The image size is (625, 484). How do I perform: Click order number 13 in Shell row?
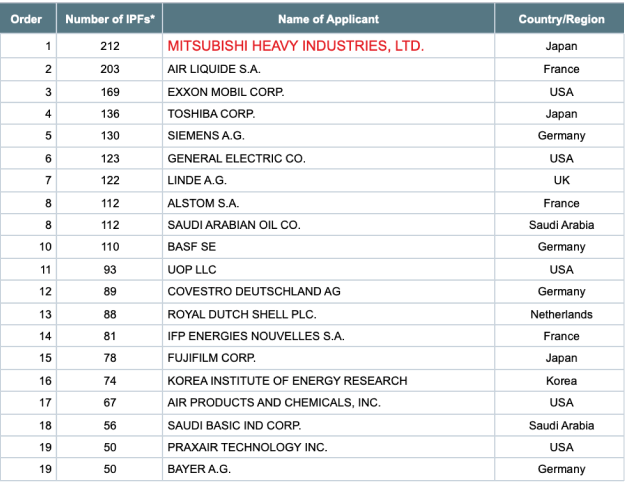[45, 315]
